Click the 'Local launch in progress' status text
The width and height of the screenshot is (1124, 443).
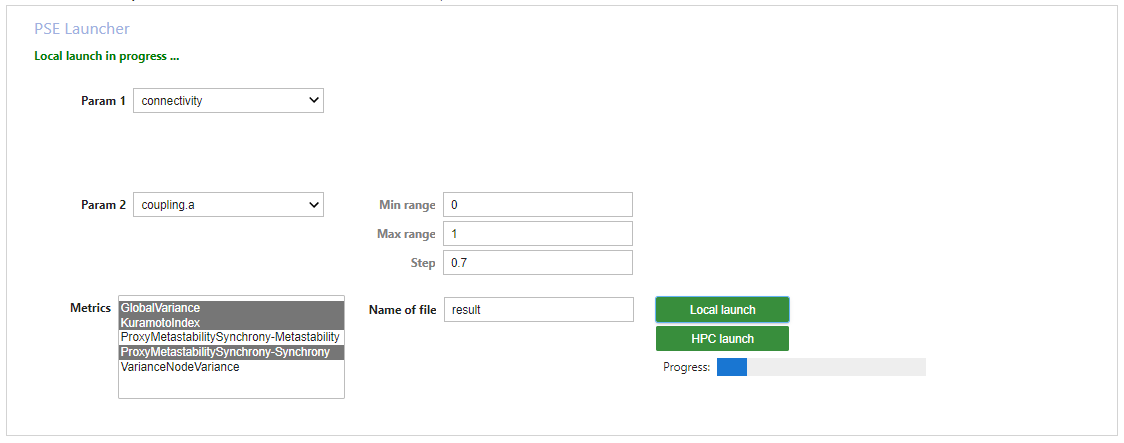[x=107, y=56]
